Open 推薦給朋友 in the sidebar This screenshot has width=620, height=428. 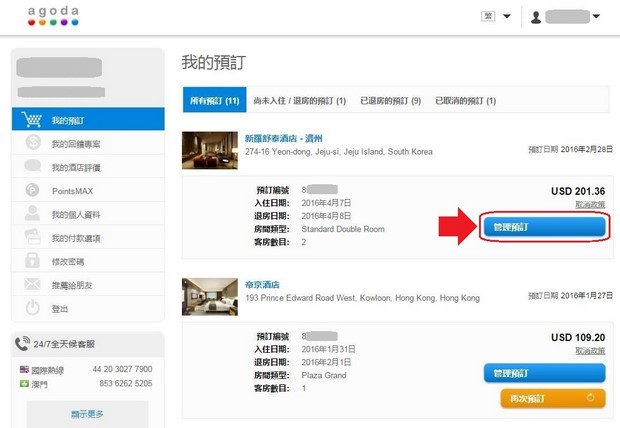(x=88, y=284)
